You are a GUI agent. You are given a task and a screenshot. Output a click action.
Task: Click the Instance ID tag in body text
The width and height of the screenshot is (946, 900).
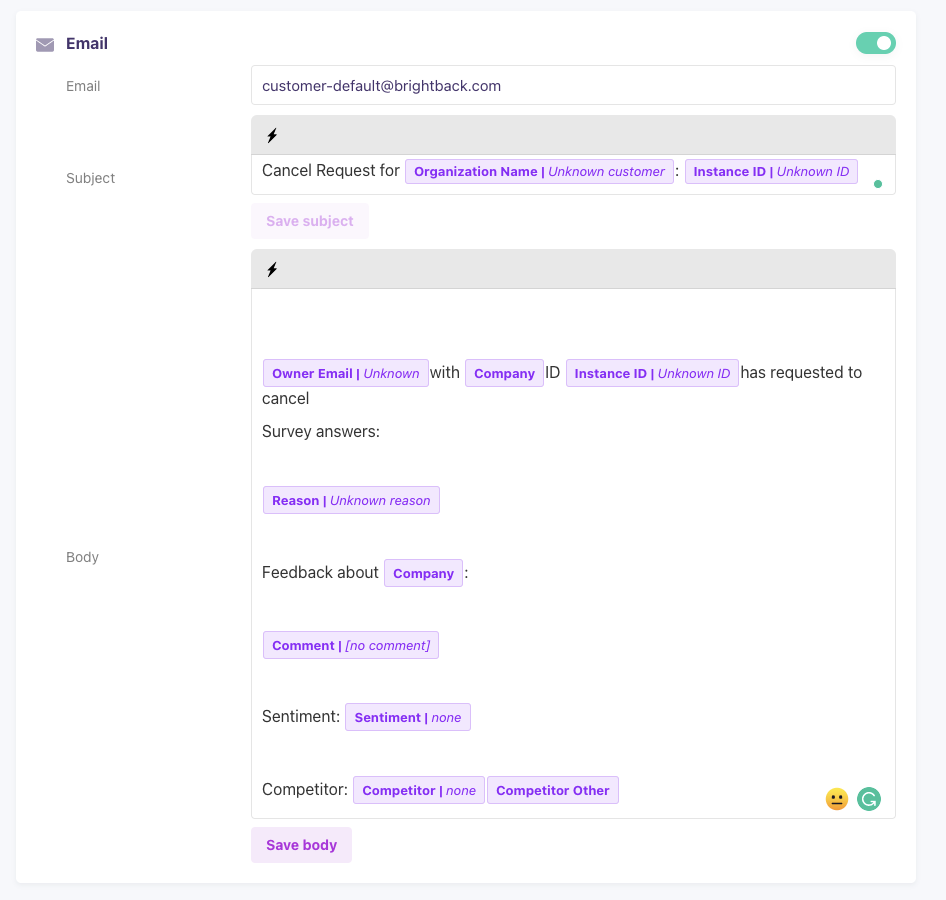652,373
